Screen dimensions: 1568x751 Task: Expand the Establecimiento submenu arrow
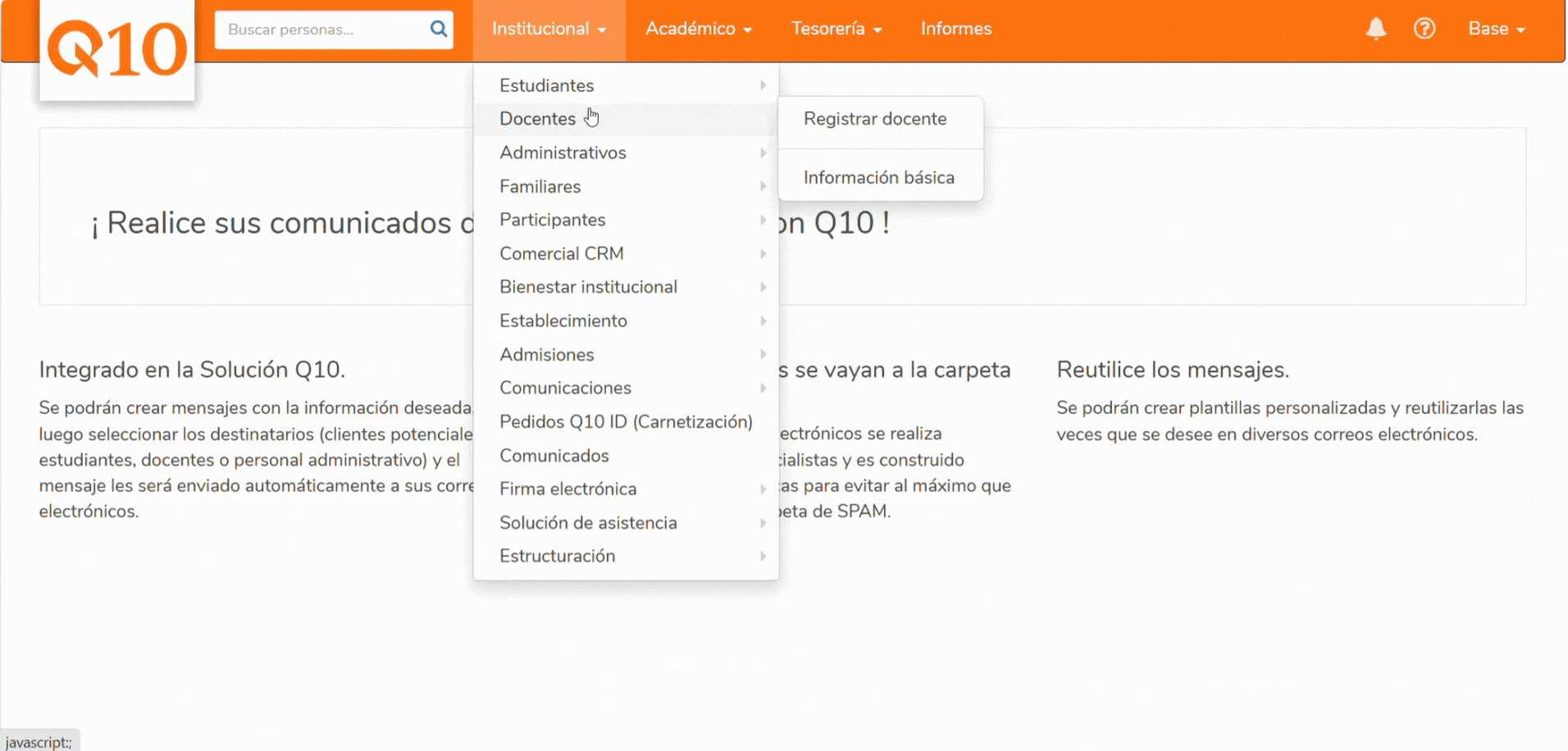click(763, 321)
